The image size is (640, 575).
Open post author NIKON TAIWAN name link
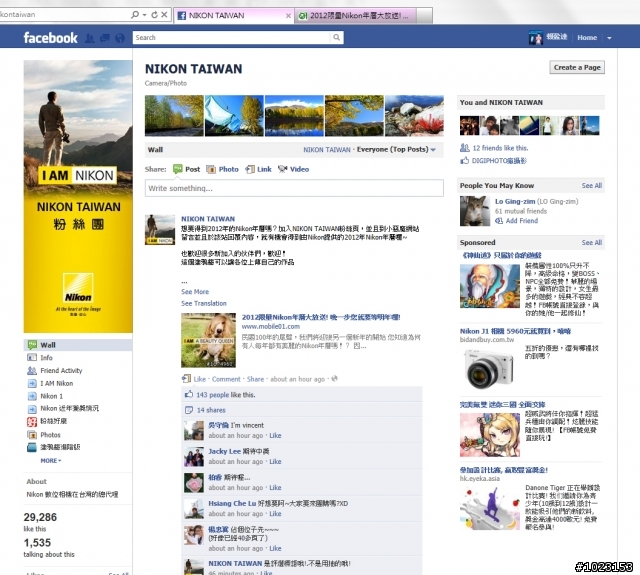click(x=208, y=219)
